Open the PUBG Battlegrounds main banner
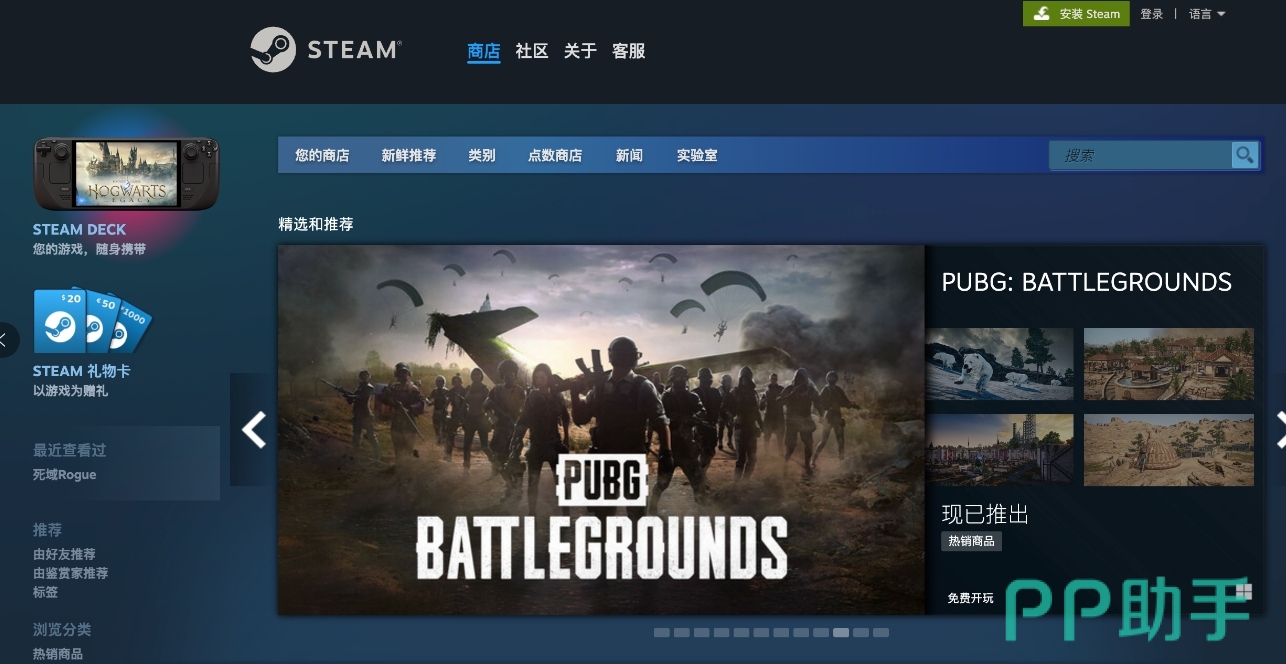This screenshot has height=664, width=1286. [601, 430]
